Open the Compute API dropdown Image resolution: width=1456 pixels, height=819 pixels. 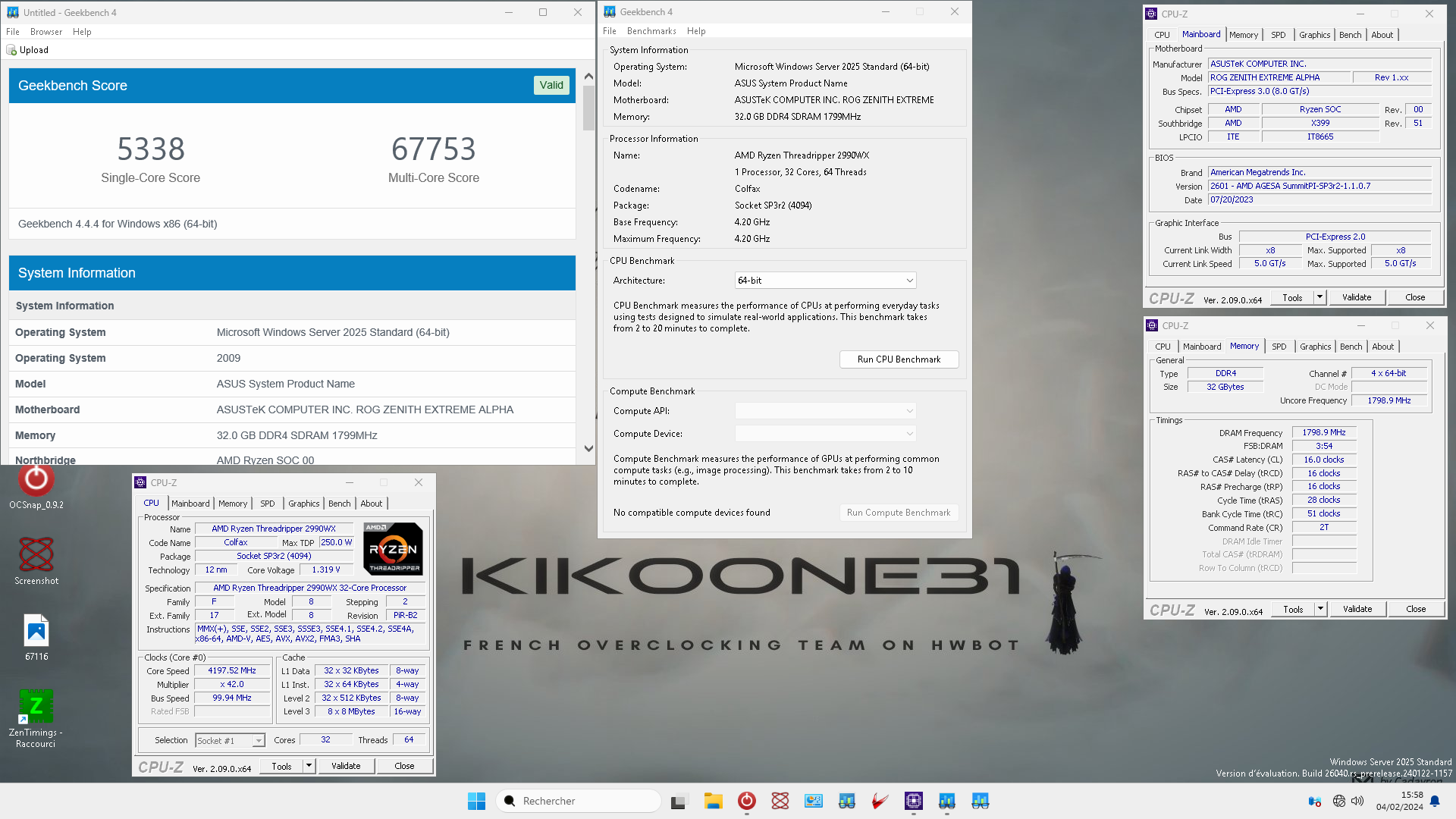tap(825, 411)
